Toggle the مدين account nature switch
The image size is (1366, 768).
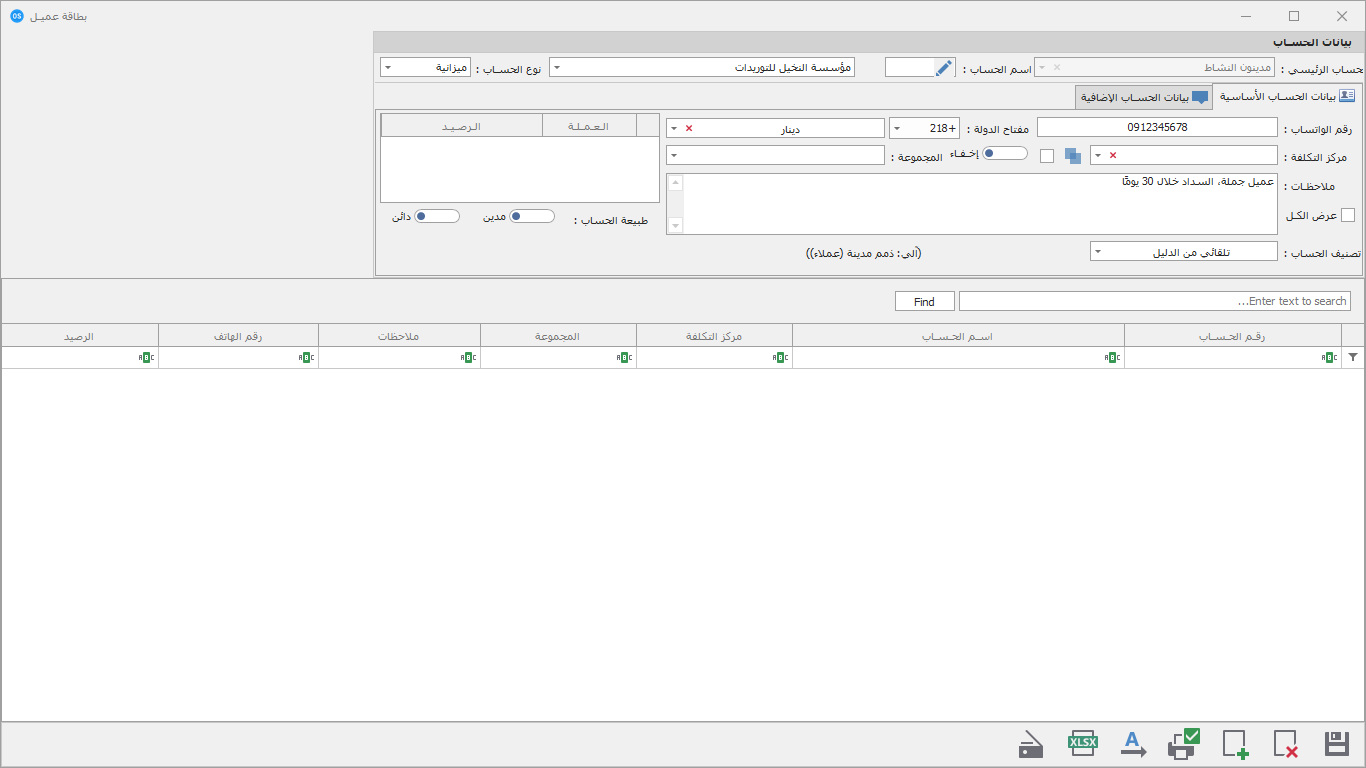pyautogui.click(x=532, y=216)
